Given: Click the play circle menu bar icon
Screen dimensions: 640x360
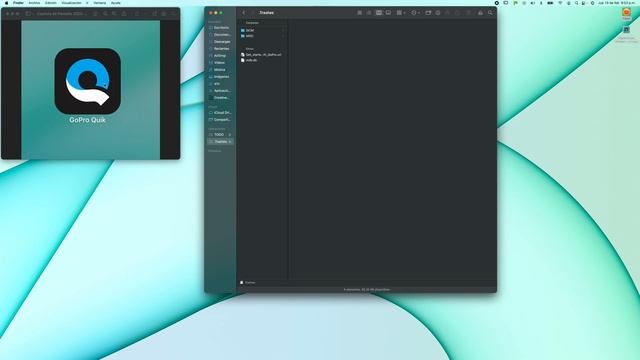Looking at the screenshot, I should coord(496,3).
